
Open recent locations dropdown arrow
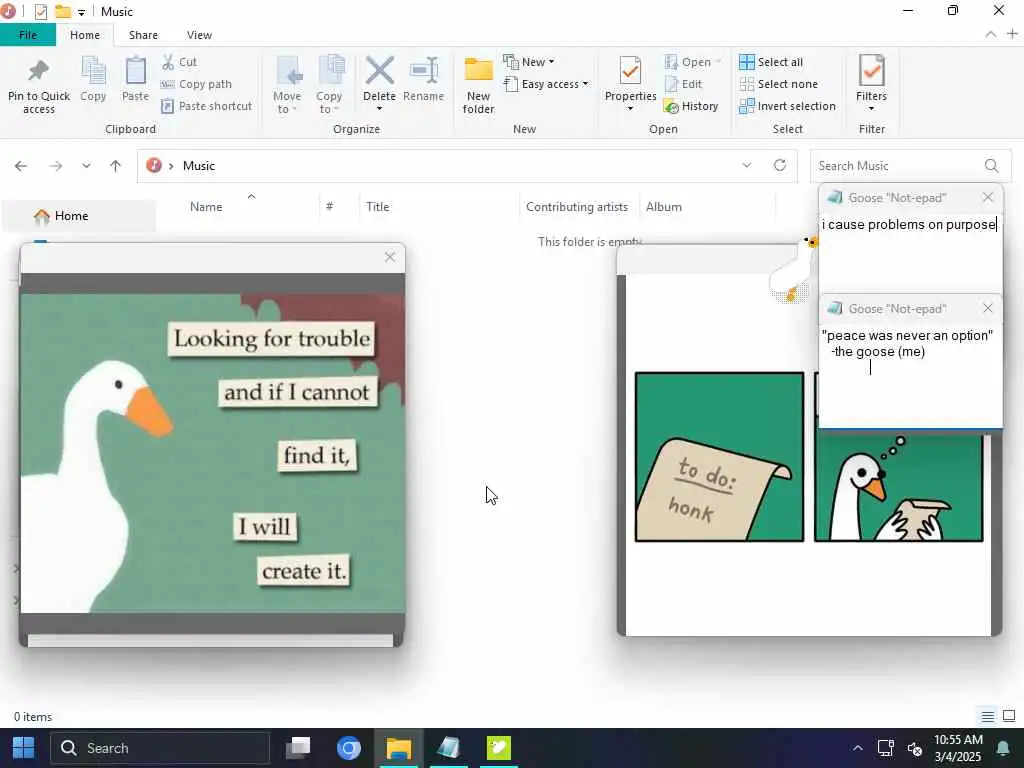pyautogui.click(x=86, y=166)
